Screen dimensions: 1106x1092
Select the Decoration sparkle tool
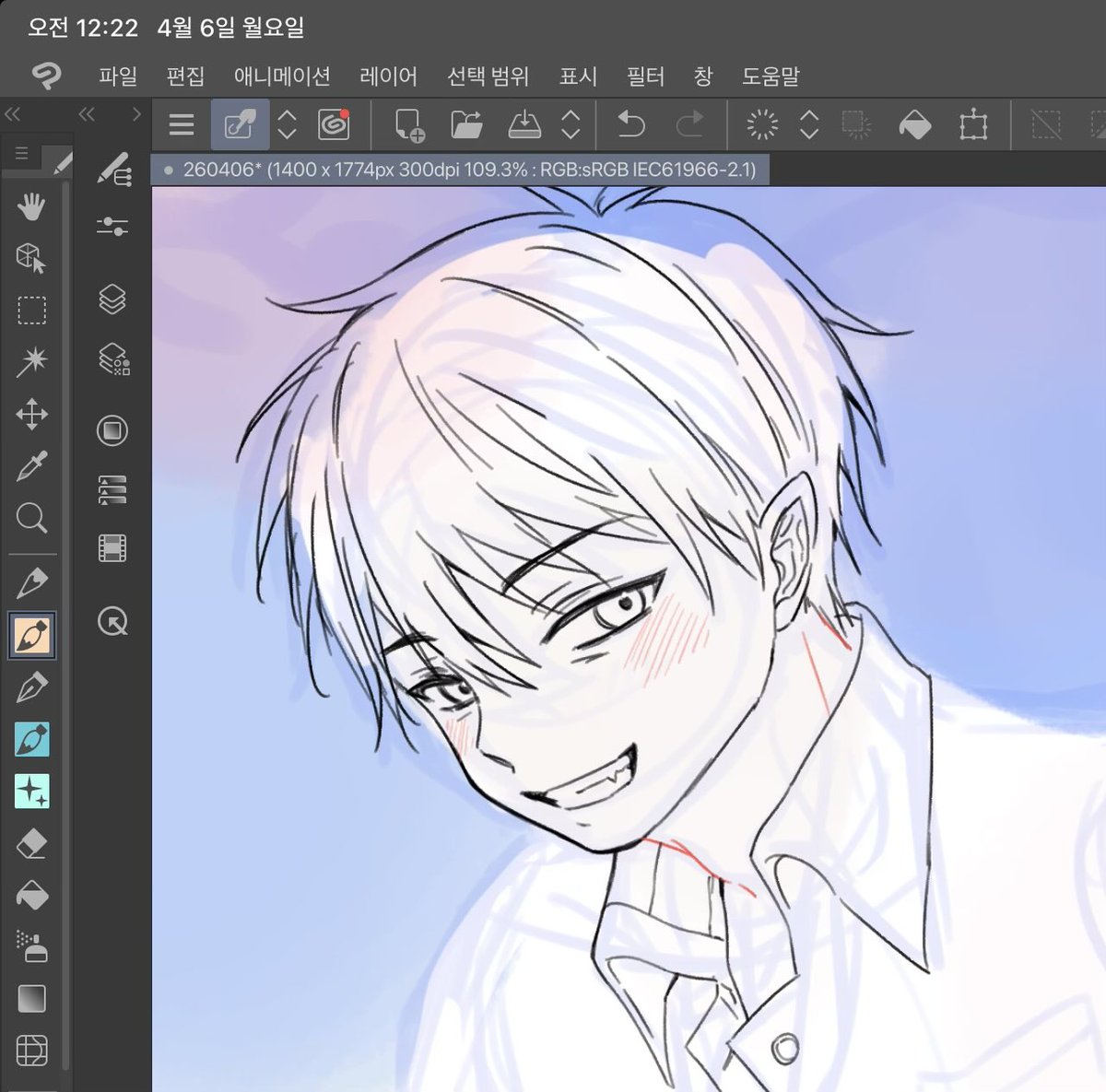pyautogui.click(x=31, y=790)
